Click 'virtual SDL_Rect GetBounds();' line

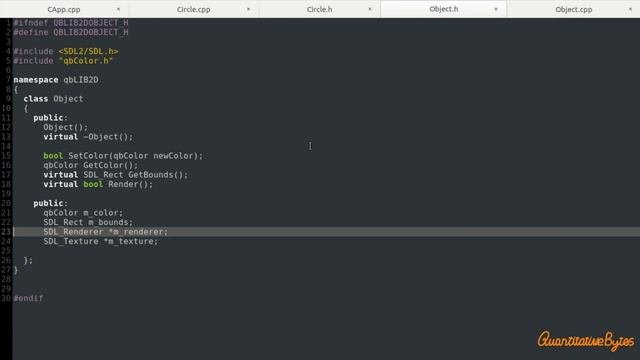tap(116, 175)
